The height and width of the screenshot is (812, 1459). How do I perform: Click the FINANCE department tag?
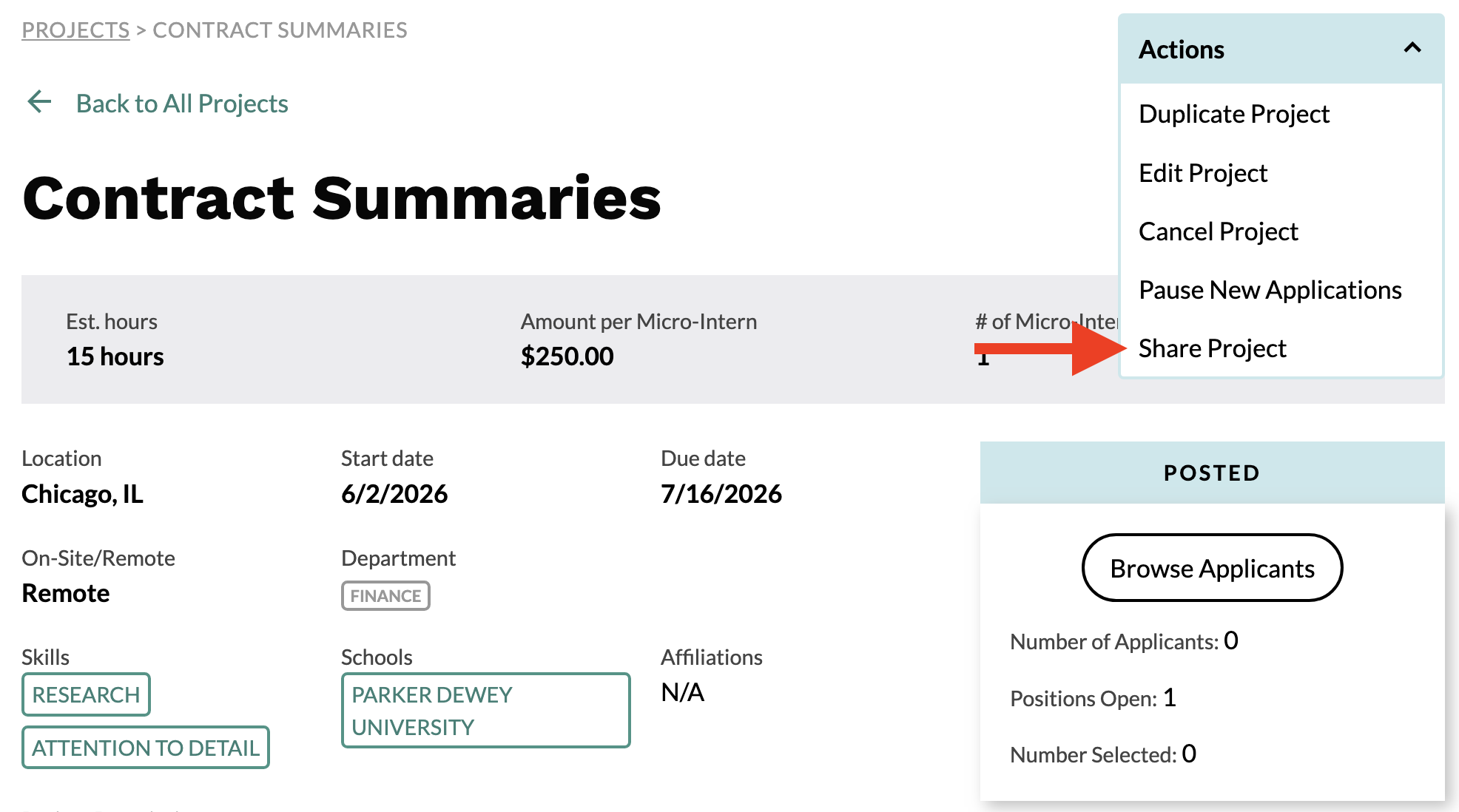point(385,596)
